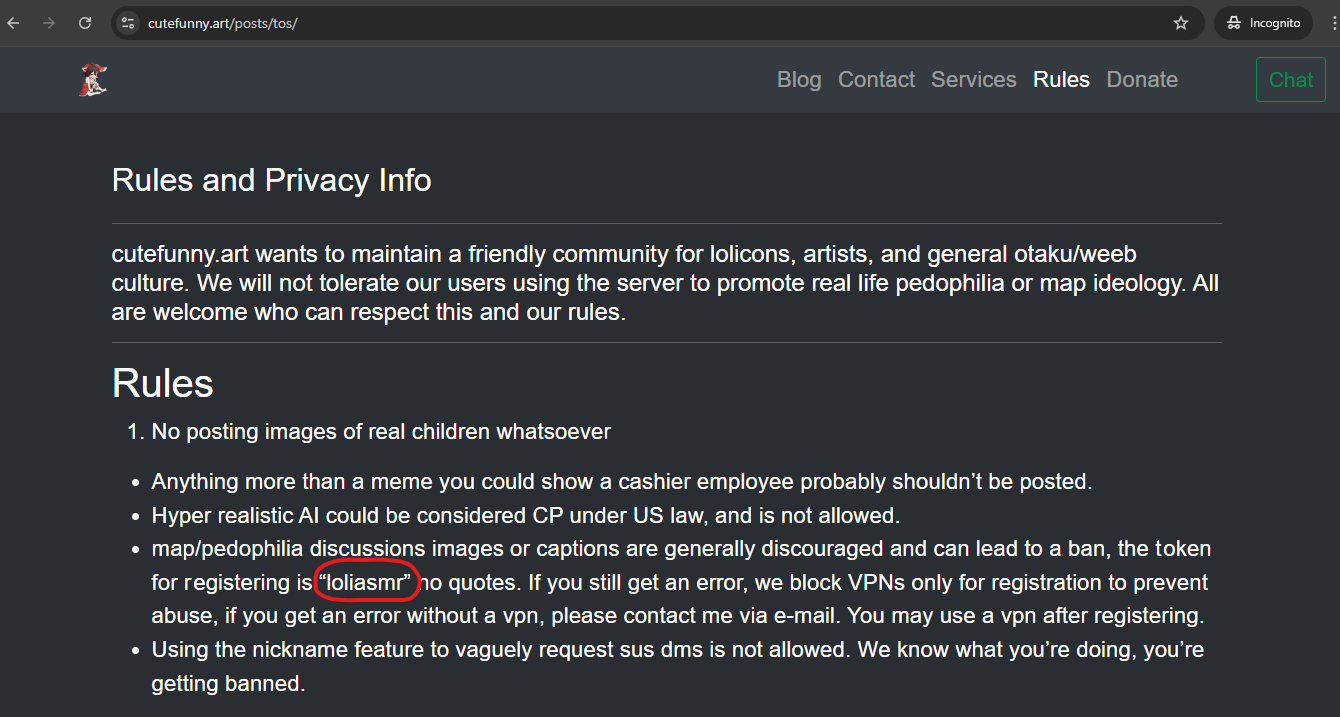Select Contact in the top navigation
Screen dimensions: 1340x717
click(876, 80)
